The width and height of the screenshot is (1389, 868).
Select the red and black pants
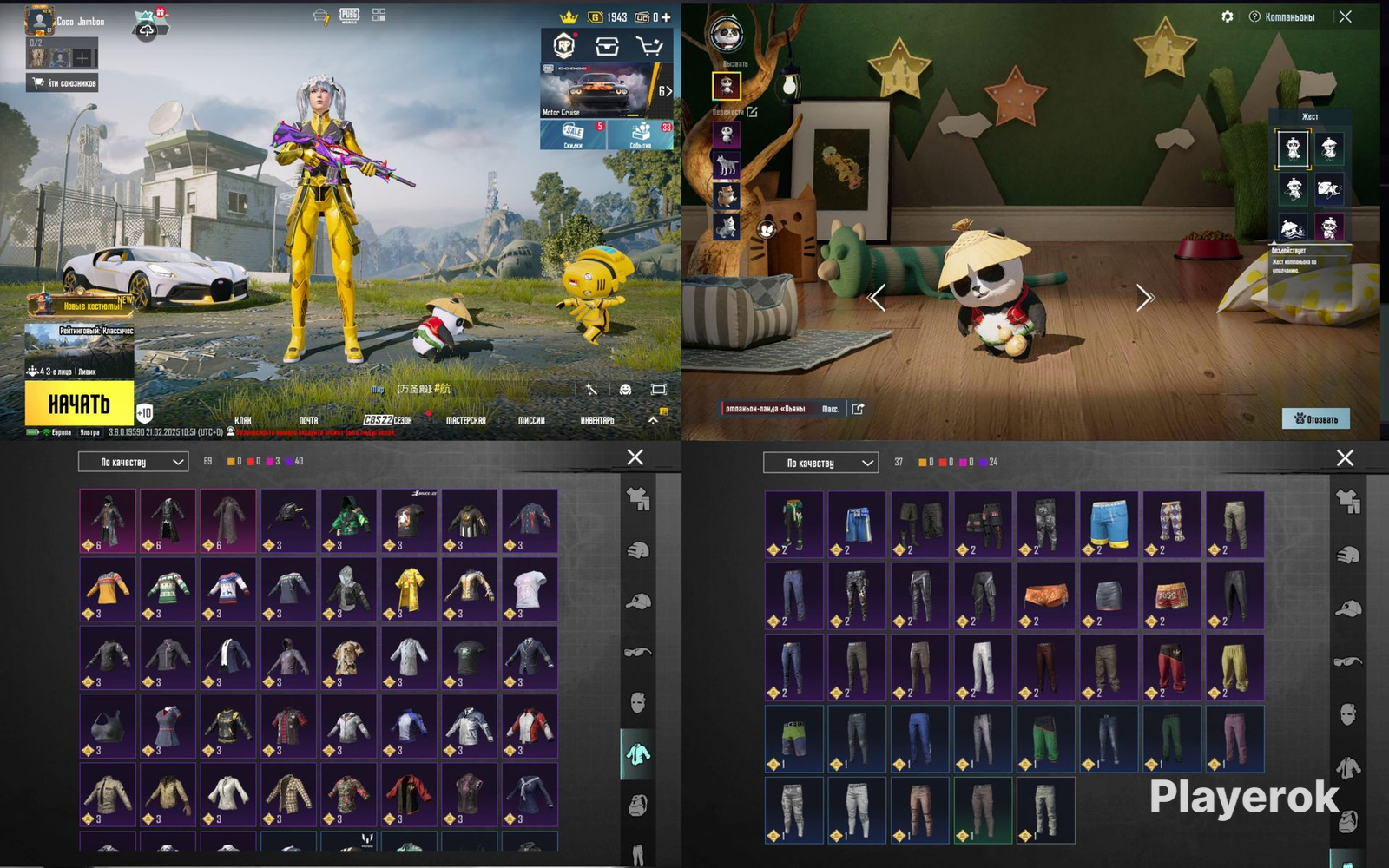1172,667
